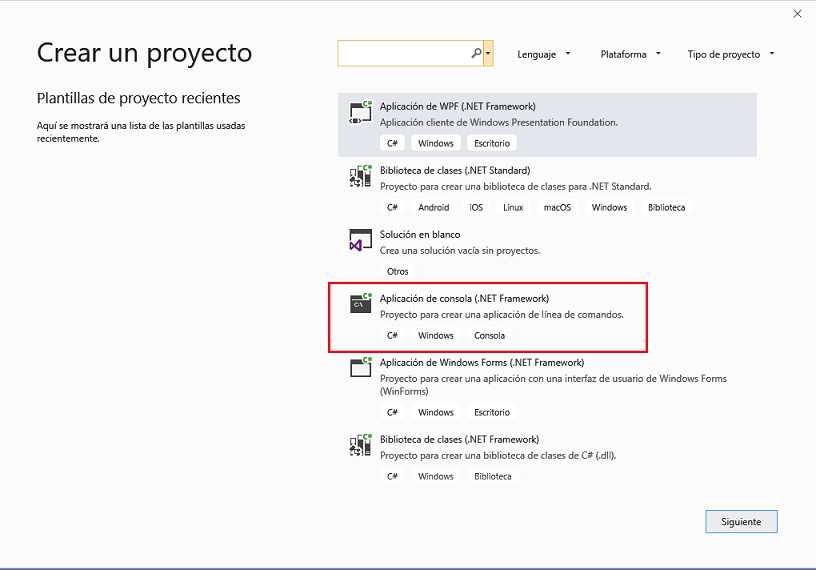Image resolution: width=816 pixels, height=570 pixels.
Task: Click the WPF application template icon
Action: coord(360,112)
